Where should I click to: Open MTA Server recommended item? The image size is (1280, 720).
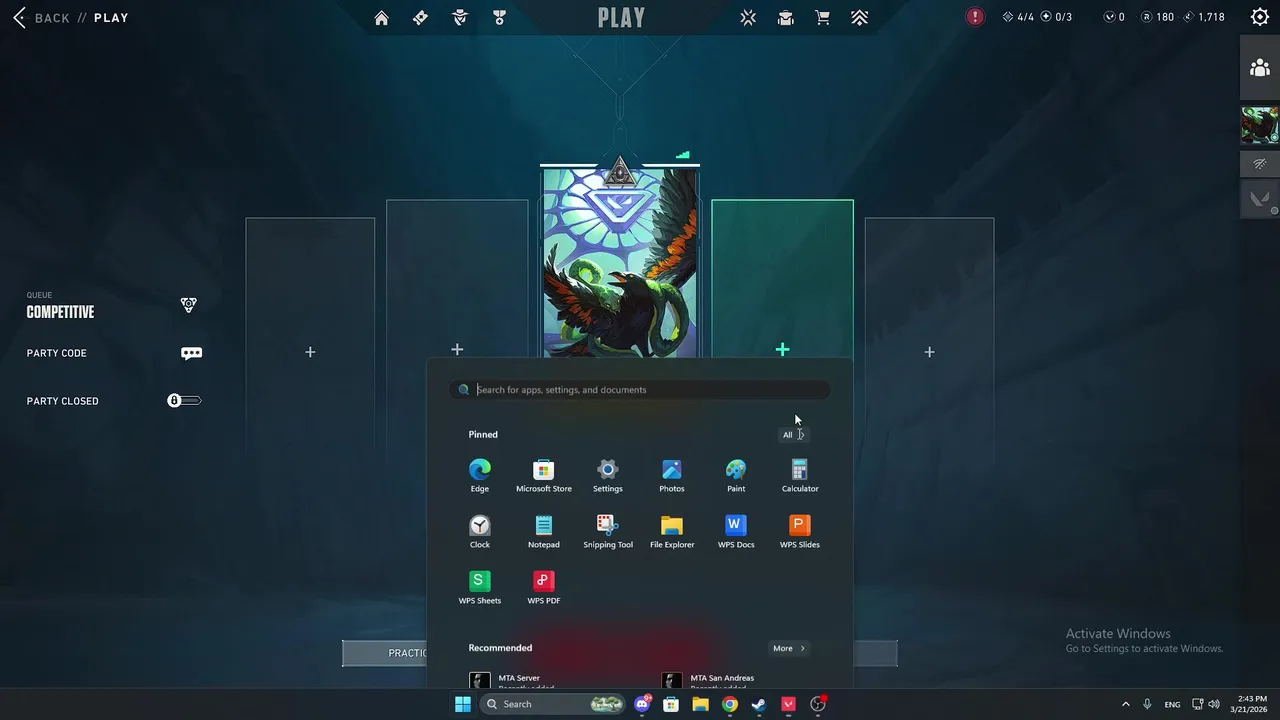tap(545, 681)
